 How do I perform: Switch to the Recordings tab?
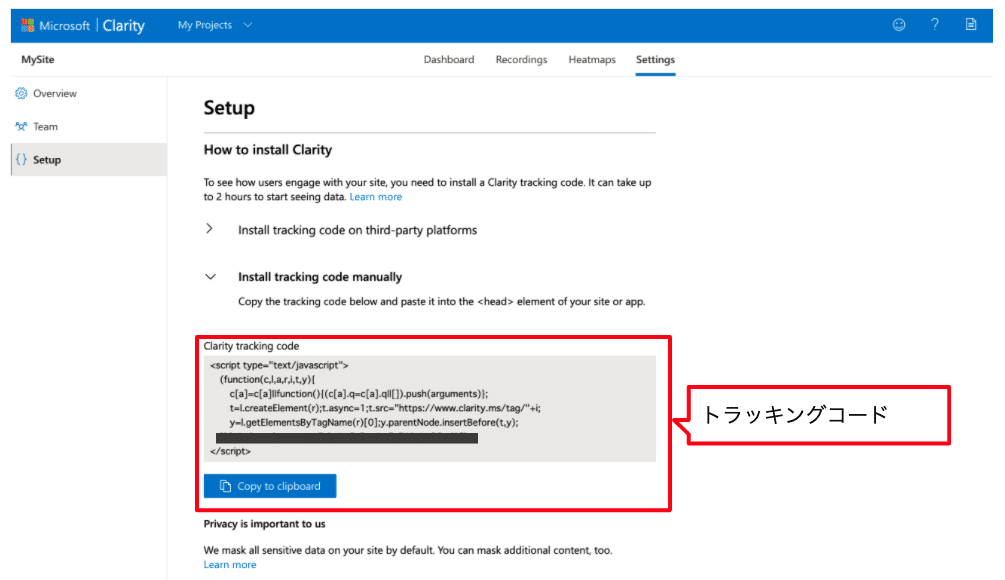click(x=521, y=60)
